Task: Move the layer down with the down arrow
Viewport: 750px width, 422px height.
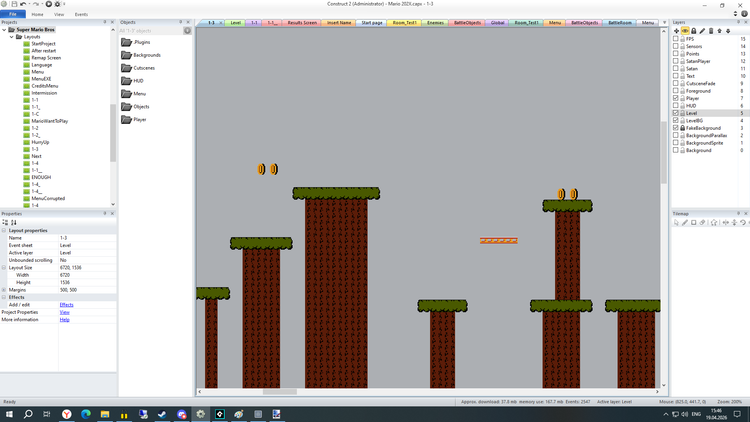Action: [728, 31]
